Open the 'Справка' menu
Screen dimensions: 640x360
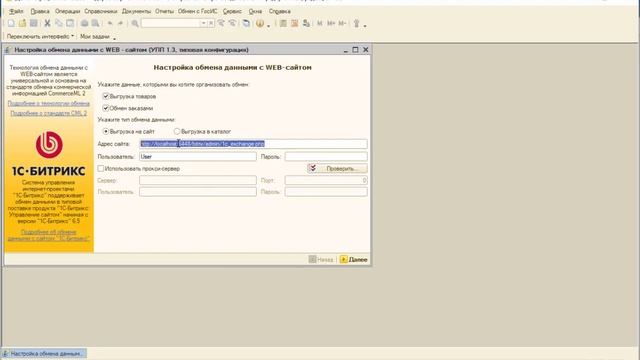(280, 11)
